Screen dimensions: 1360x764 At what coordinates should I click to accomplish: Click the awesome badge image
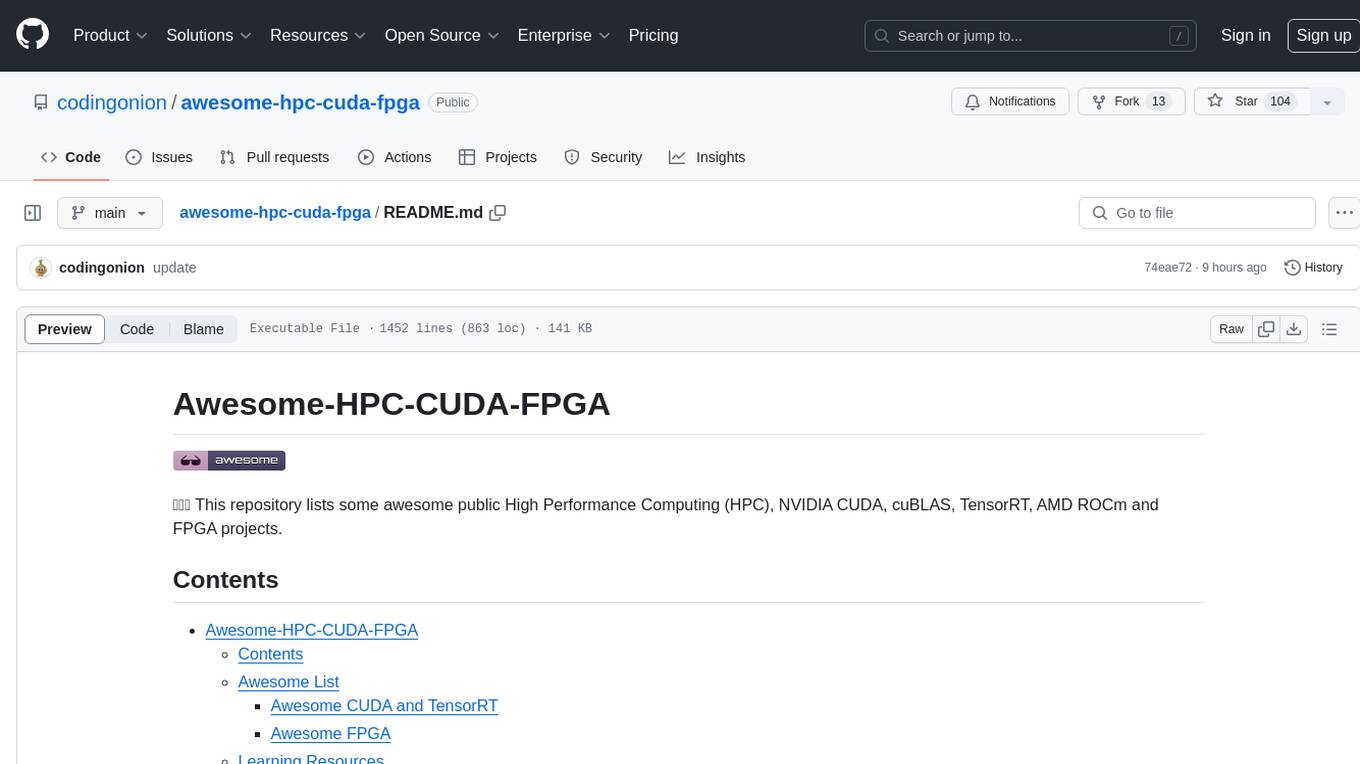(229, 460)
